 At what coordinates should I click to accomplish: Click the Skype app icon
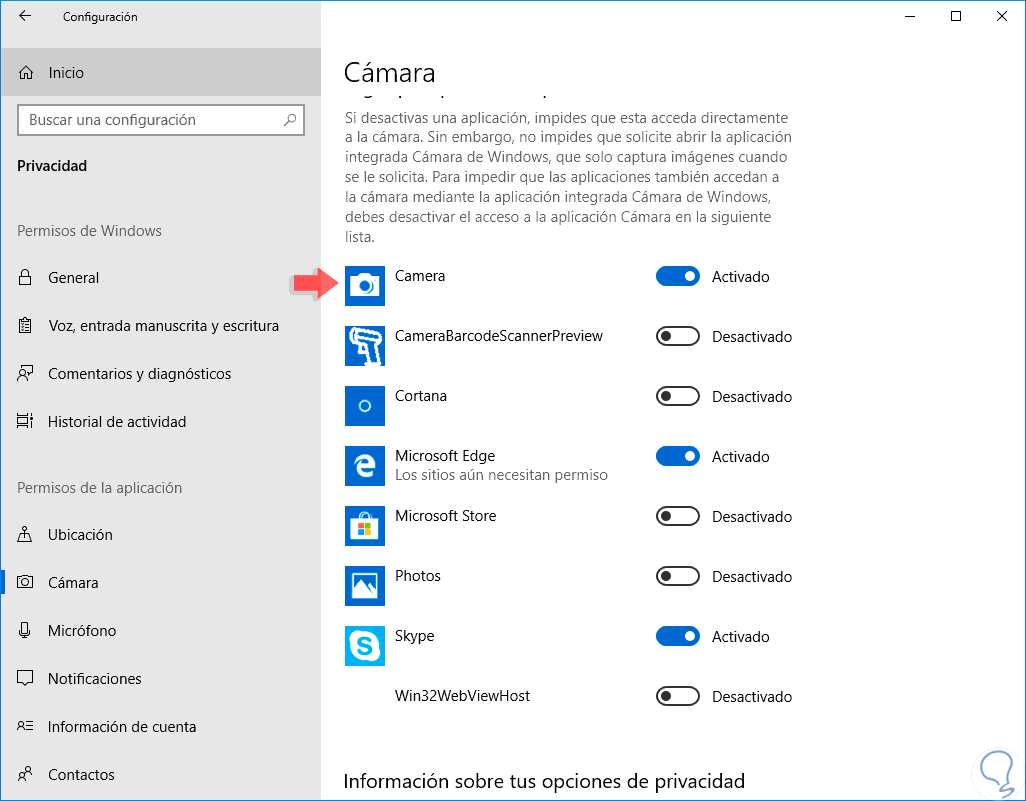pos(364,646)
